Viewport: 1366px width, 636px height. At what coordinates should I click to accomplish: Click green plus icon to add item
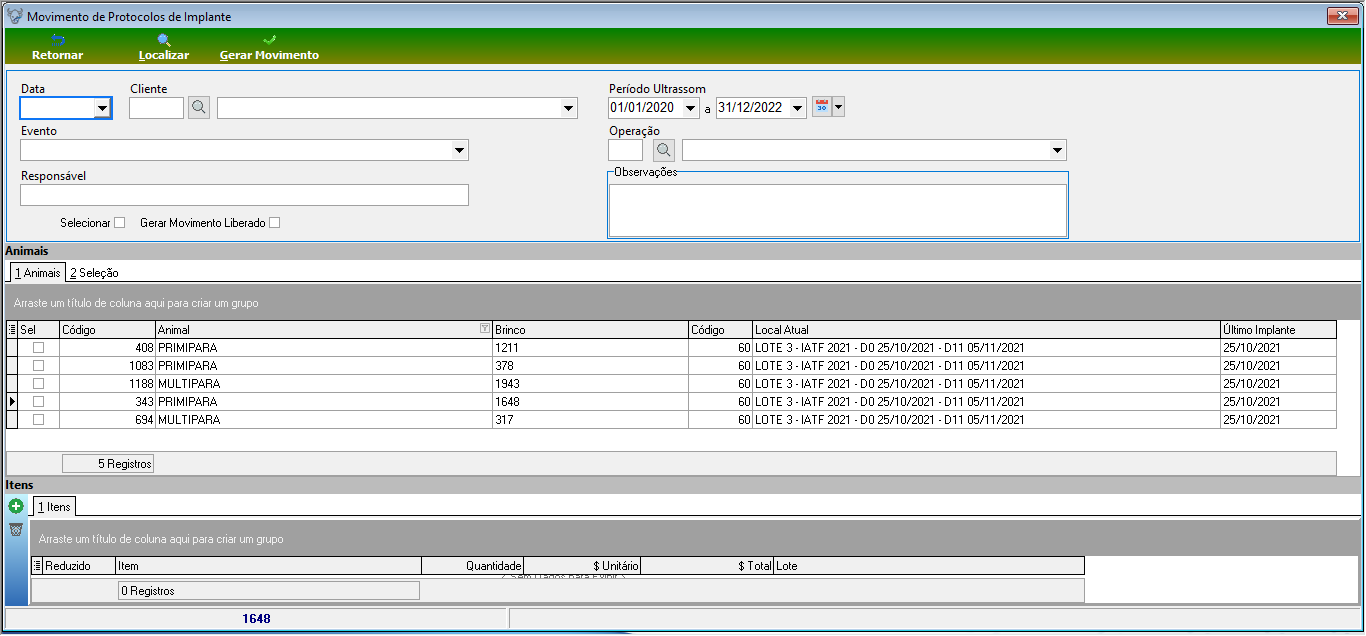16,506
